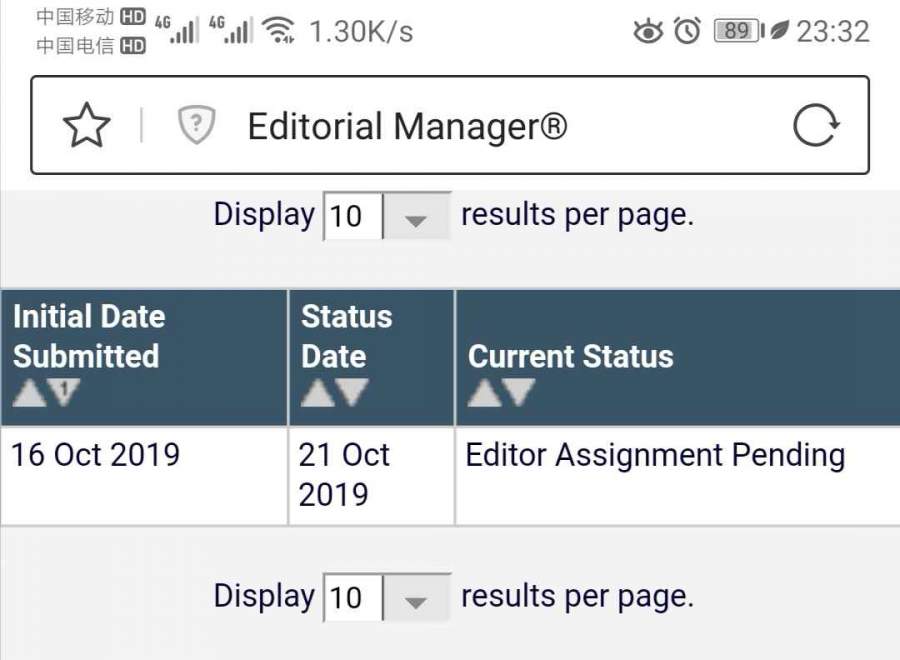Tap the eye comfort icon in the status bar
The image size is (900, 660).
click(x=648, y=32)
